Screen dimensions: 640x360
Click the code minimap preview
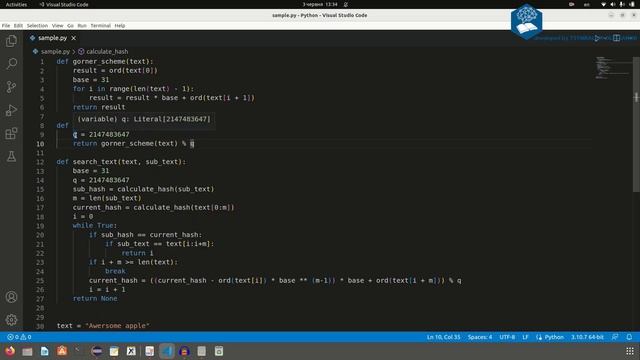pyautogui.click(x=612, y=67)
